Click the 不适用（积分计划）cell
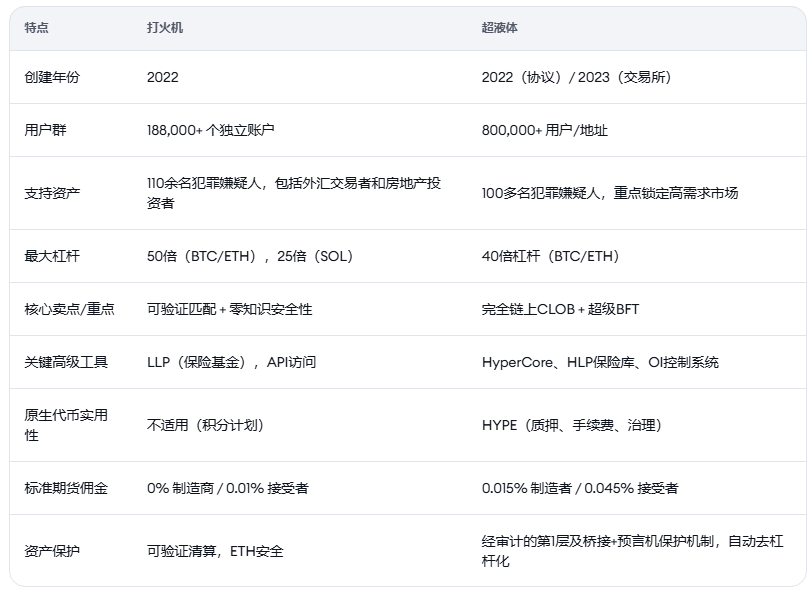 tap(206, 425)
